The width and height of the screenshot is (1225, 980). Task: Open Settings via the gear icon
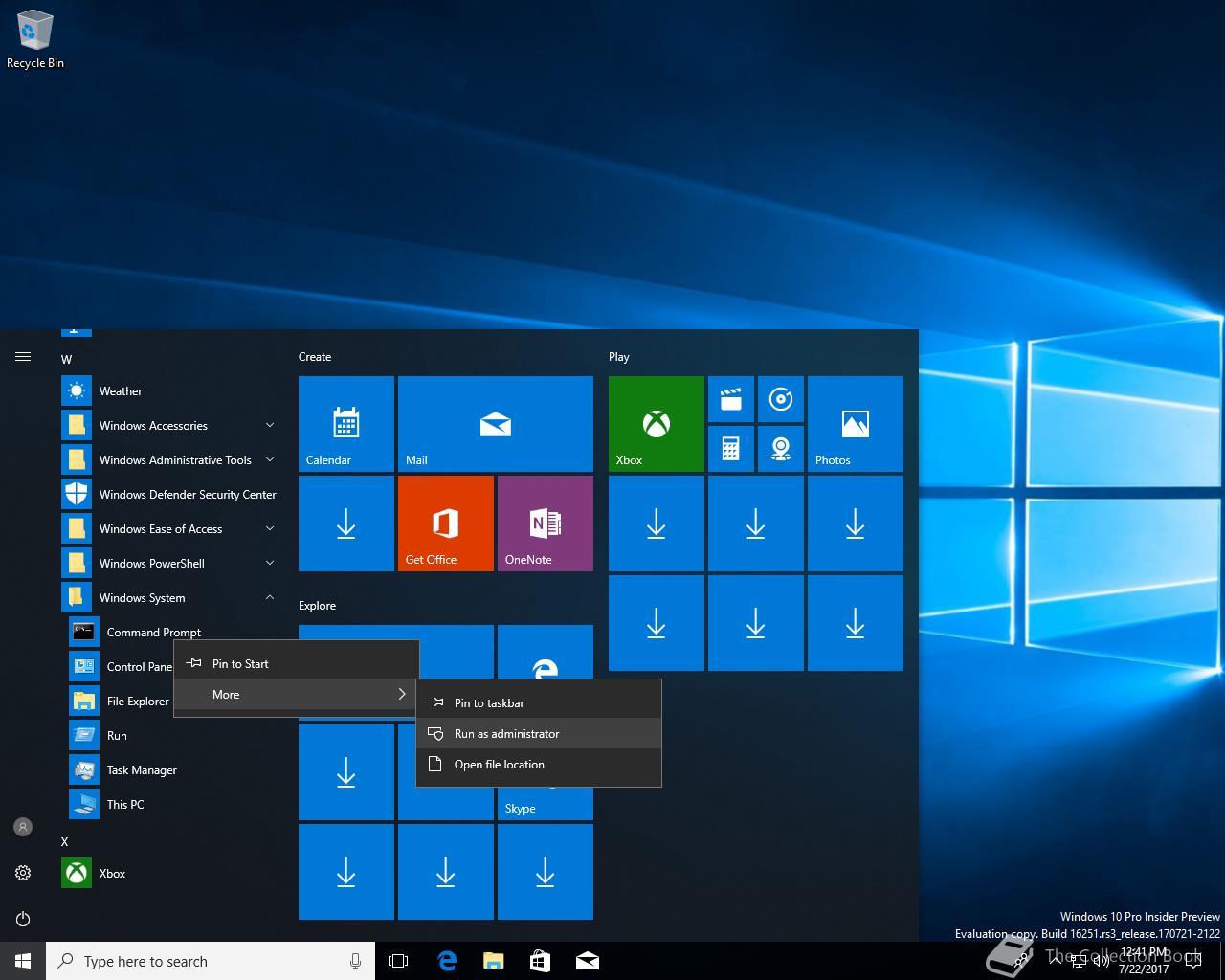(x=23, y=873)
